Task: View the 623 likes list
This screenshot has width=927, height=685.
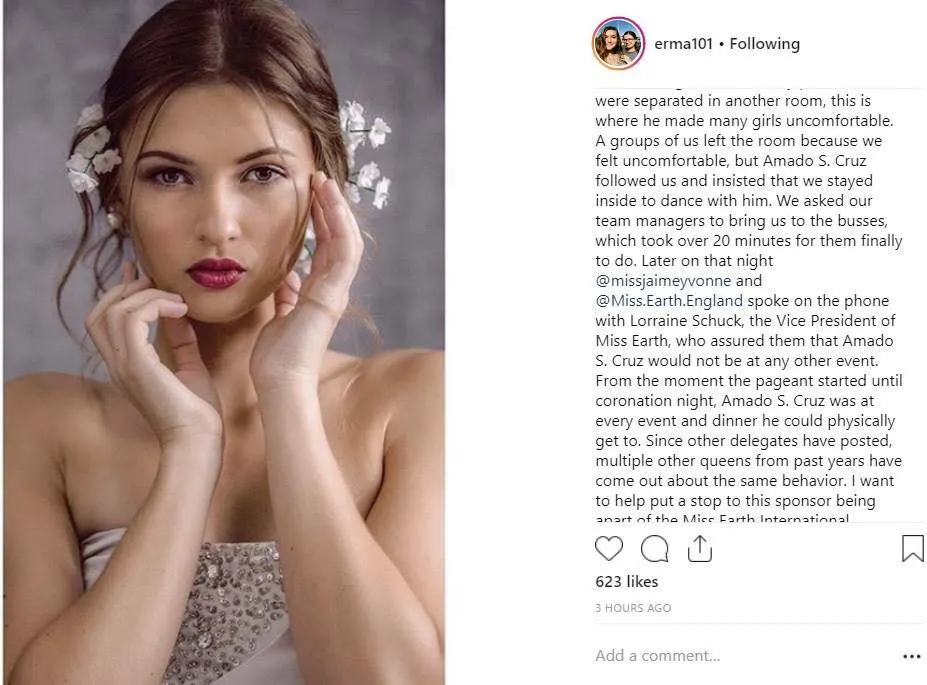Action: click(x=627, y=582)
